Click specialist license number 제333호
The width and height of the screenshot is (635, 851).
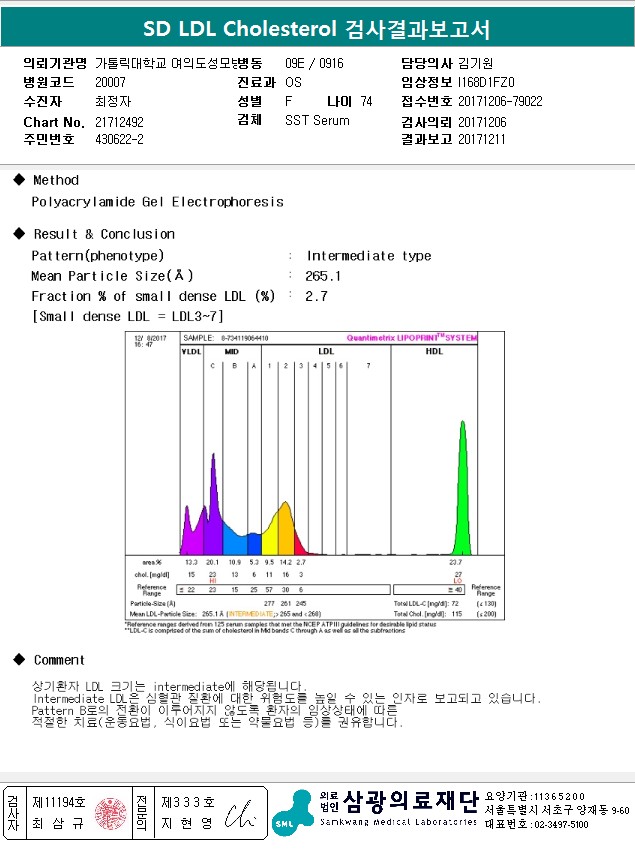188,802
